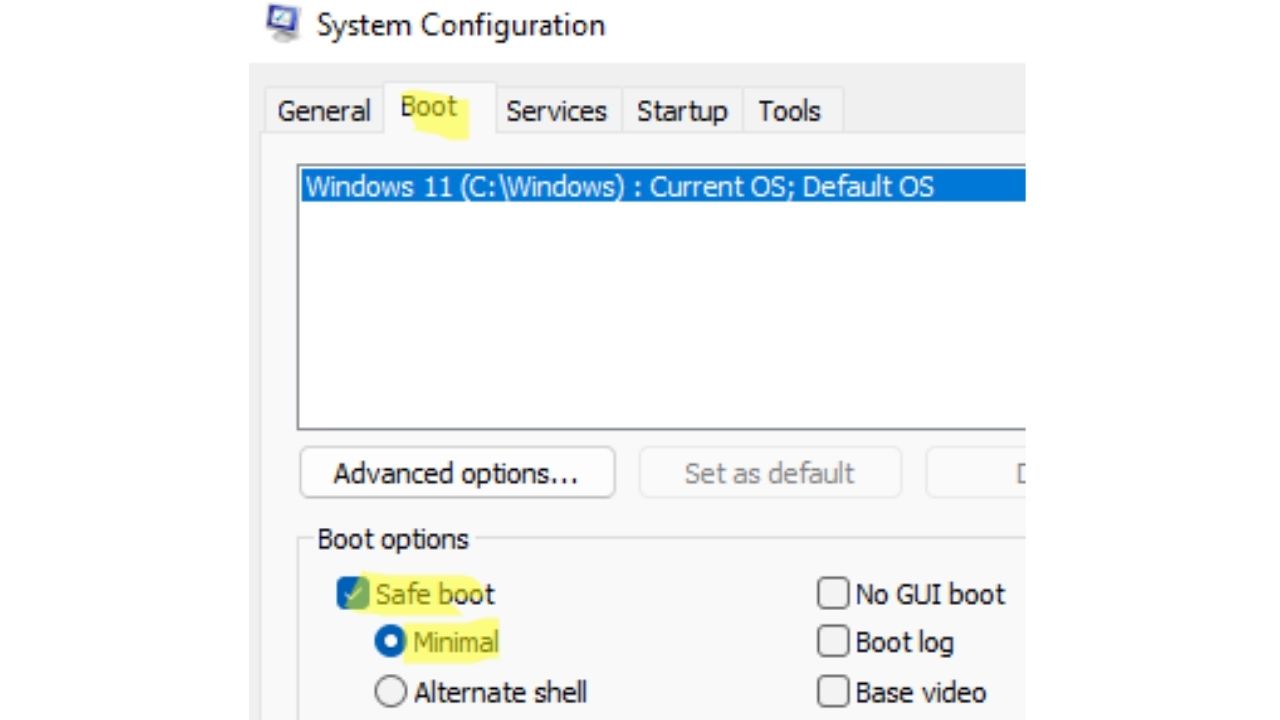This screenshot has width=1280, height=720.
Task: Open the Services tab
Action: click(556, 111)
